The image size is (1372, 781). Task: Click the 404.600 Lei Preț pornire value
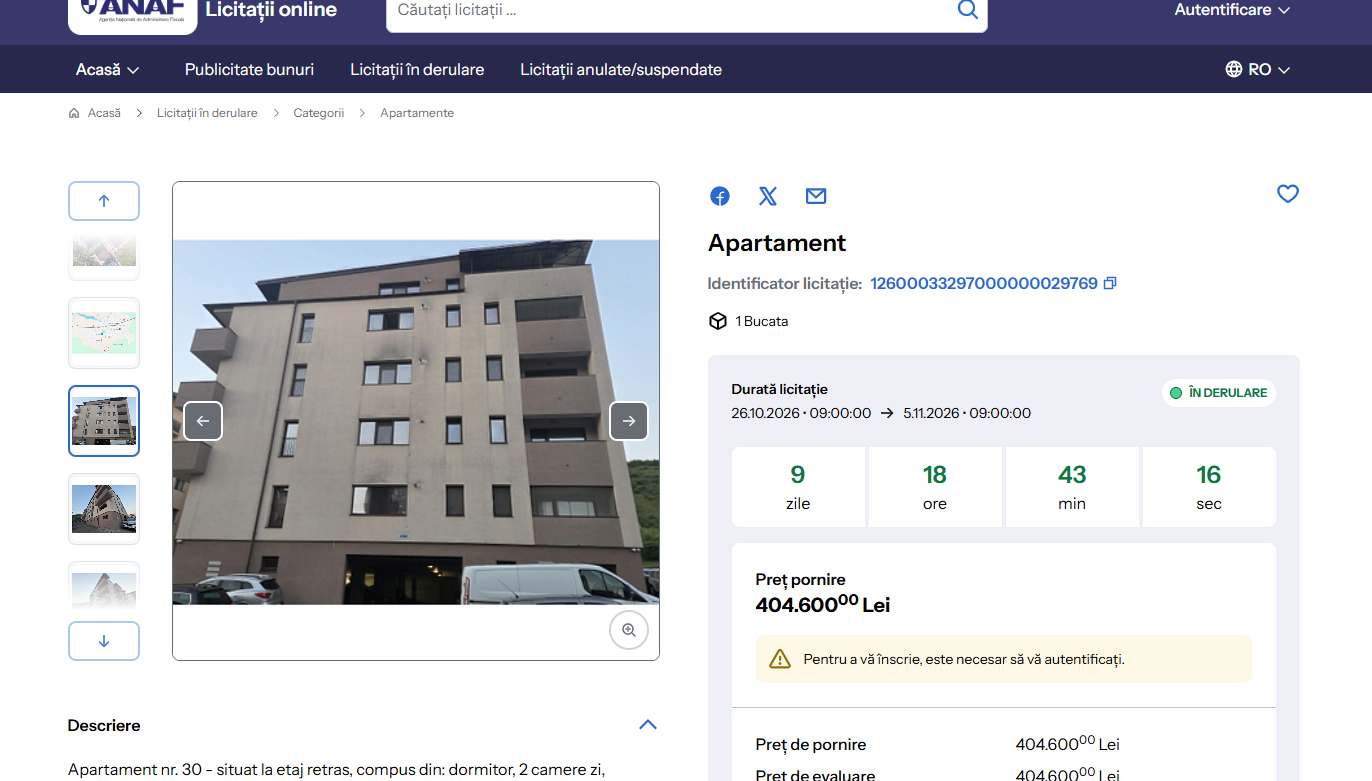(823, 604)
